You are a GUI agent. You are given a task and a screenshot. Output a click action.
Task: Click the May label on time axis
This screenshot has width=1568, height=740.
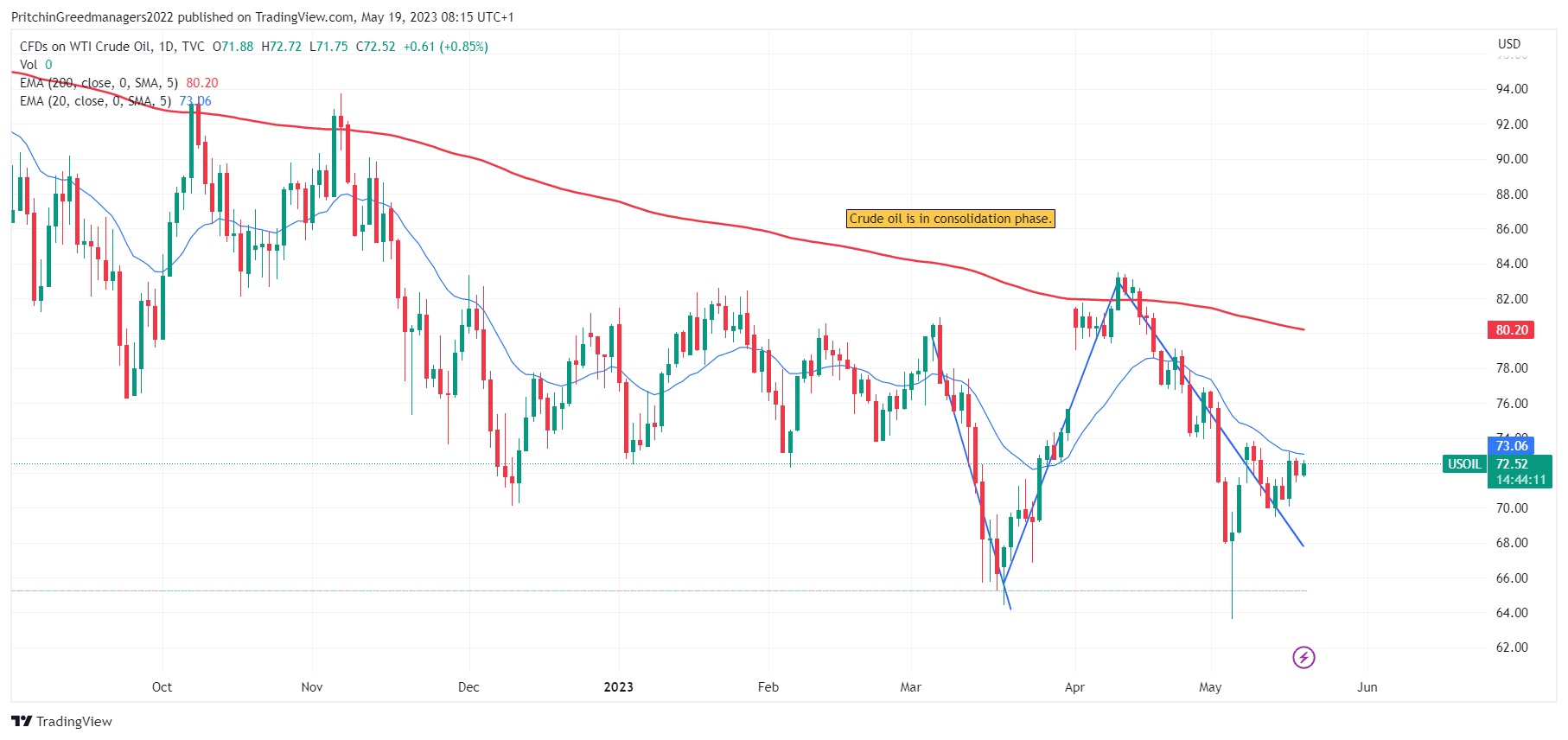1210,687
